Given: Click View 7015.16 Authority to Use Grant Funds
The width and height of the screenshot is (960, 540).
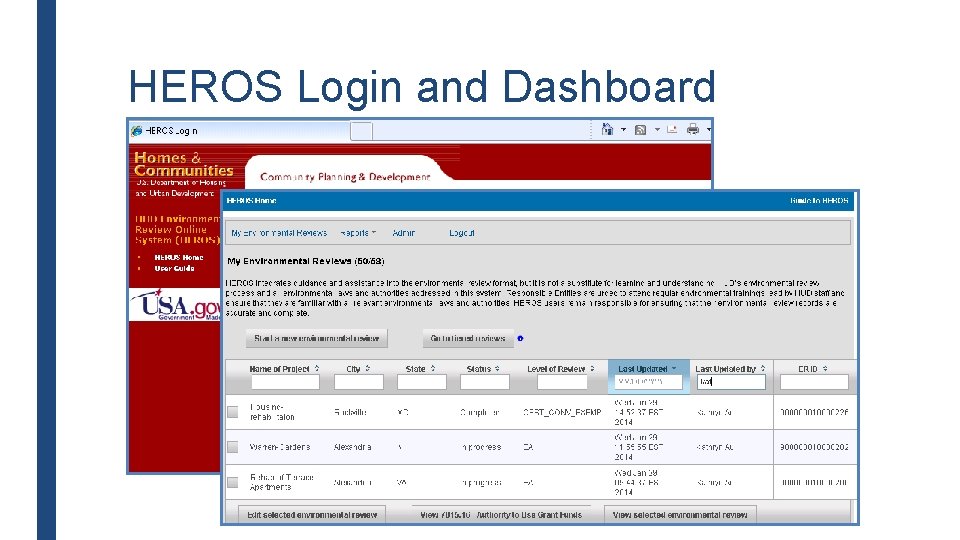Looking at the screenshot, I should [x=501, y=515].
